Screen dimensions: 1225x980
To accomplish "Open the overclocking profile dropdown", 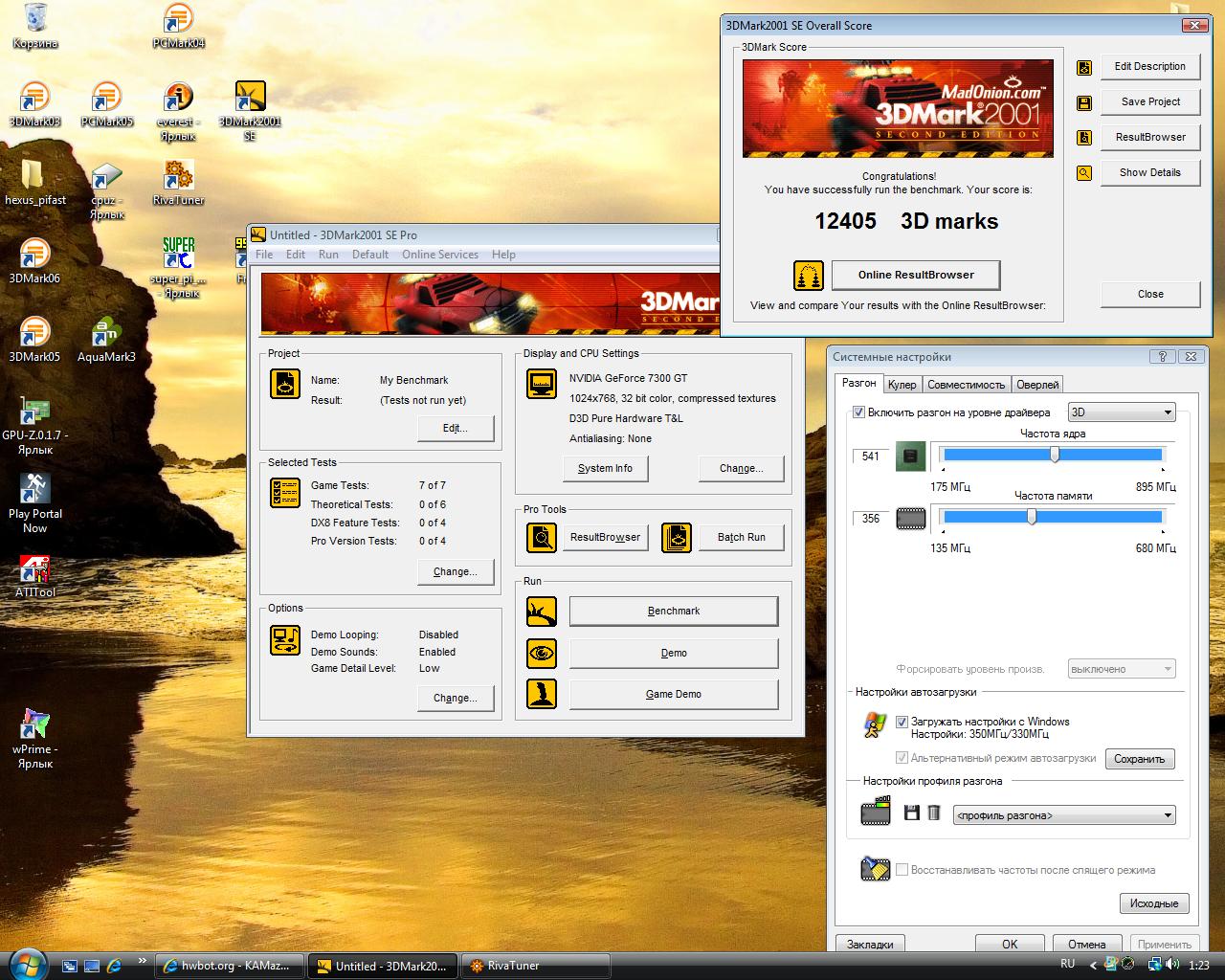I will pos(1064,815).
